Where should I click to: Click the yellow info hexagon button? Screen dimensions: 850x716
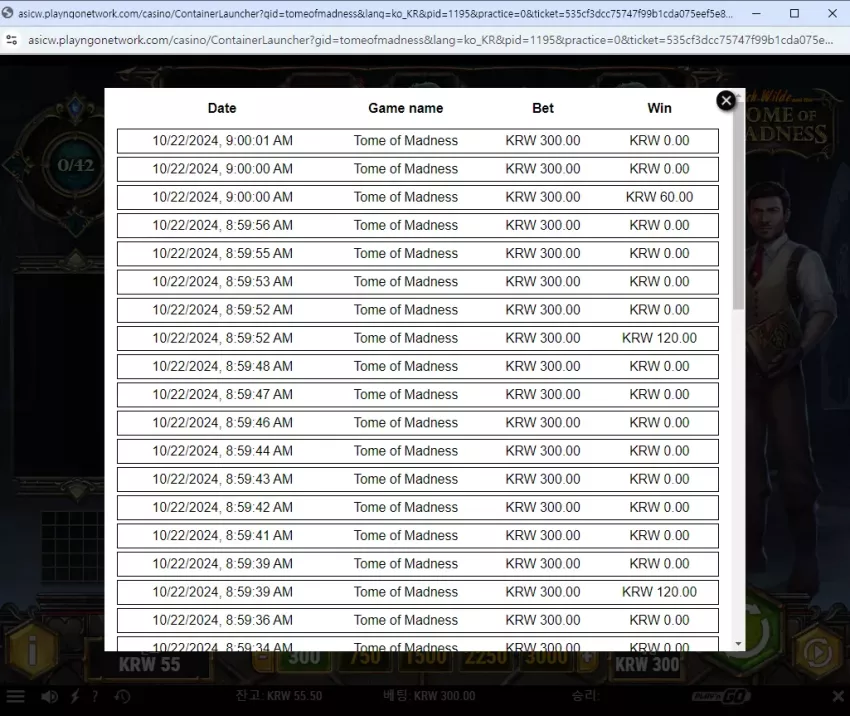33,649
